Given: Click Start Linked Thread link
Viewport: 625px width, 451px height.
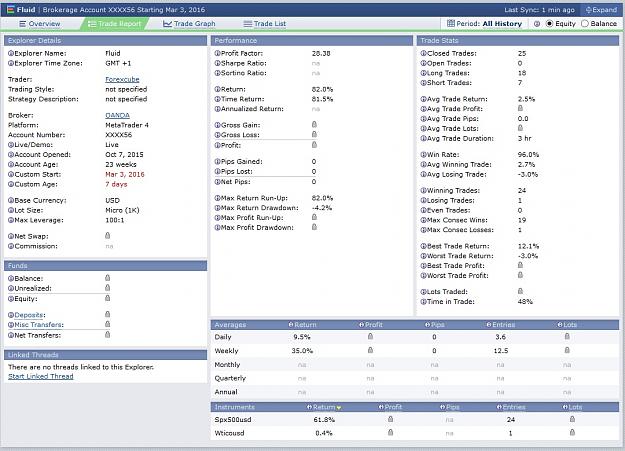Looking at the screenshot, I should pos(41,376).
